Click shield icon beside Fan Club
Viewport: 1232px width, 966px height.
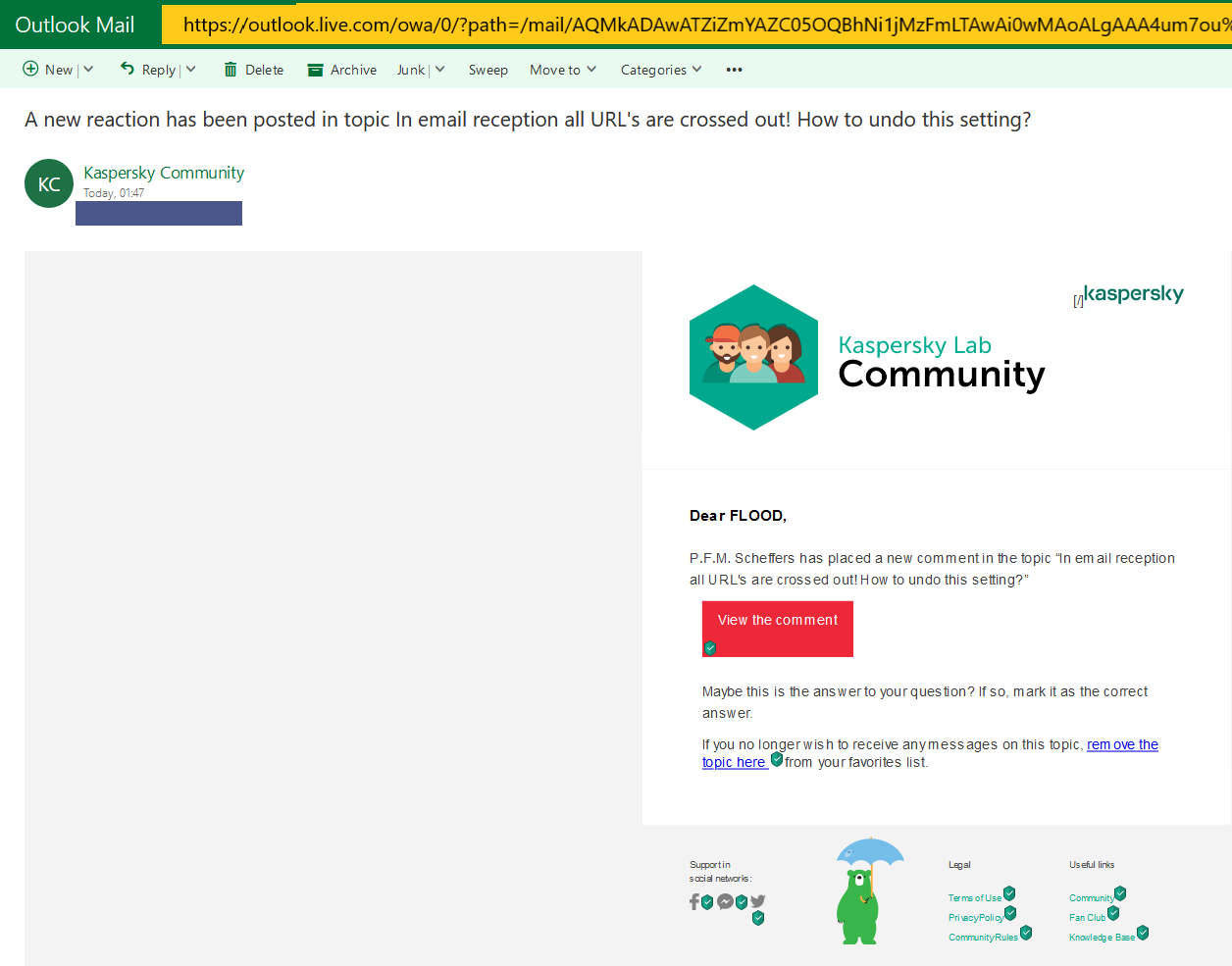[x=1113, y=913]
